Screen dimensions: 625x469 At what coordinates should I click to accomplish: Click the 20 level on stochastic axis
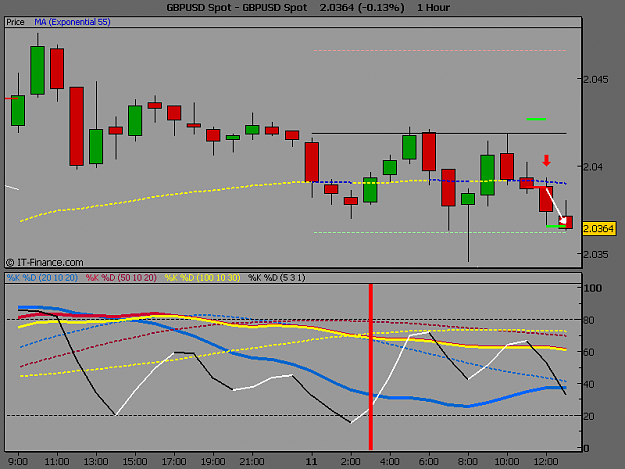click(590, 416)
